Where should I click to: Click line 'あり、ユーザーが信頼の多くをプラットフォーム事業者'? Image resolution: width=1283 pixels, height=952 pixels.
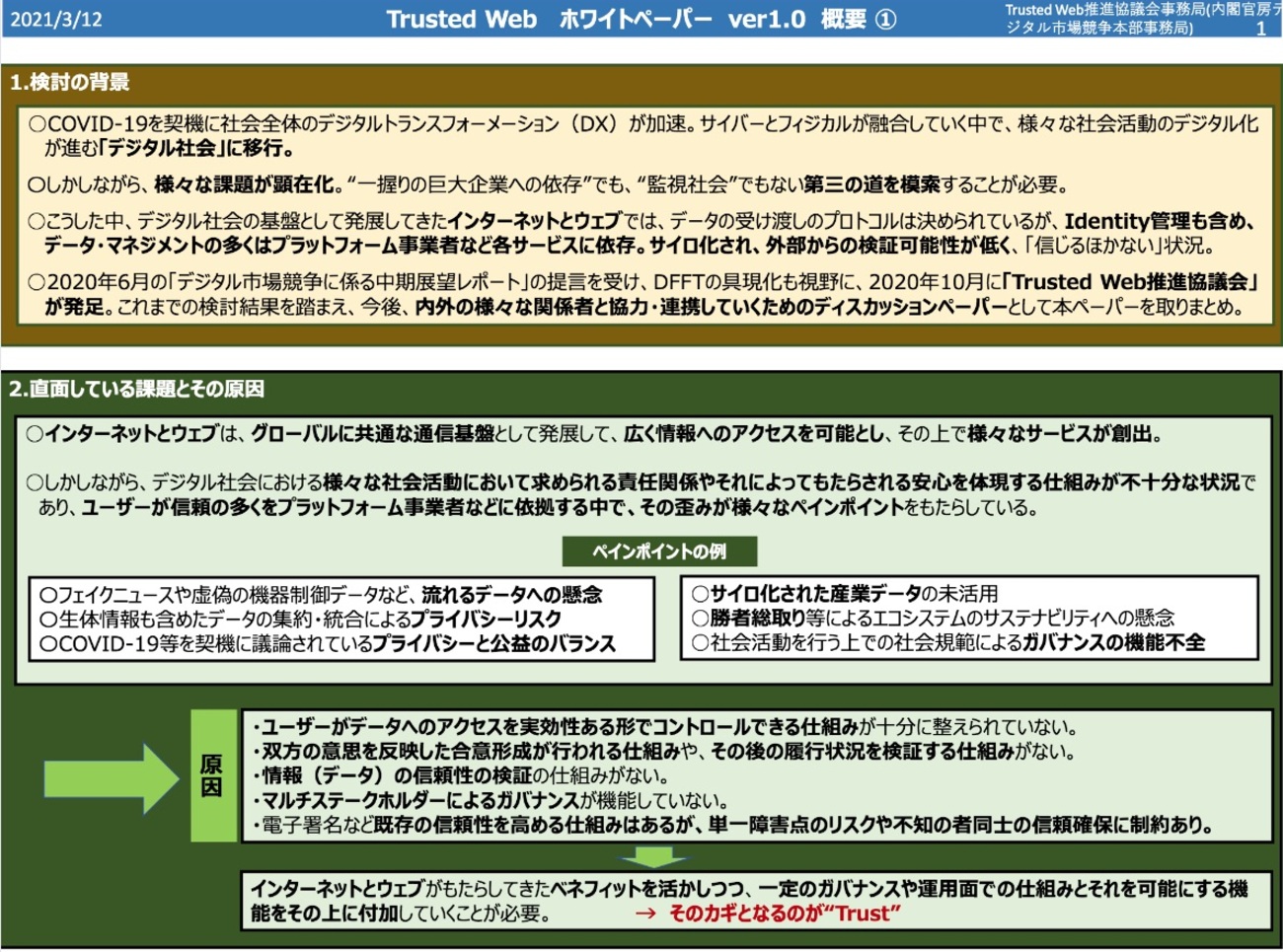pyautogui.click(x=539, y=507)
